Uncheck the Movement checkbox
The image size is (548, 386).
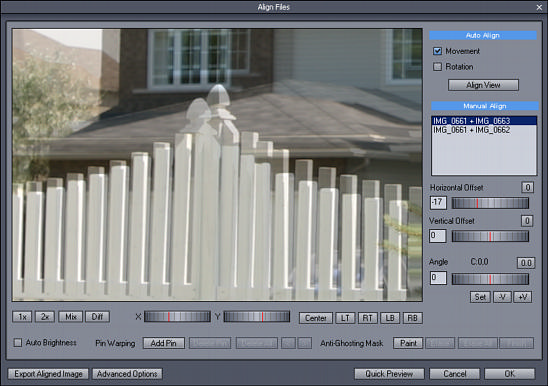[x=438, y=51]
